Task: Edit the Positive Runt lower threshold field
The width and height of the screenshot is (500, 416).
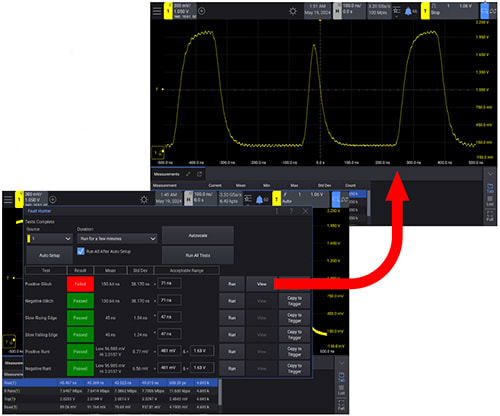Action: tap(169, 351)
